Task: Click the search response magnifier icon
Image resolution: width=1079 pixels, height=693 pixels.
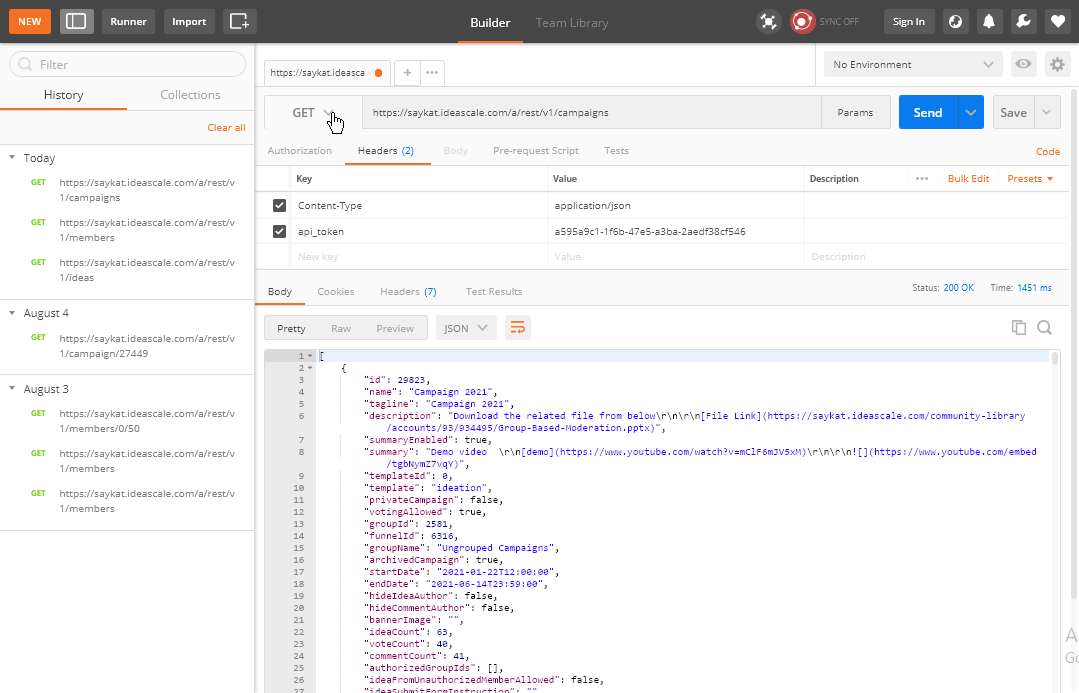Action: click(x=1044, y=327)
